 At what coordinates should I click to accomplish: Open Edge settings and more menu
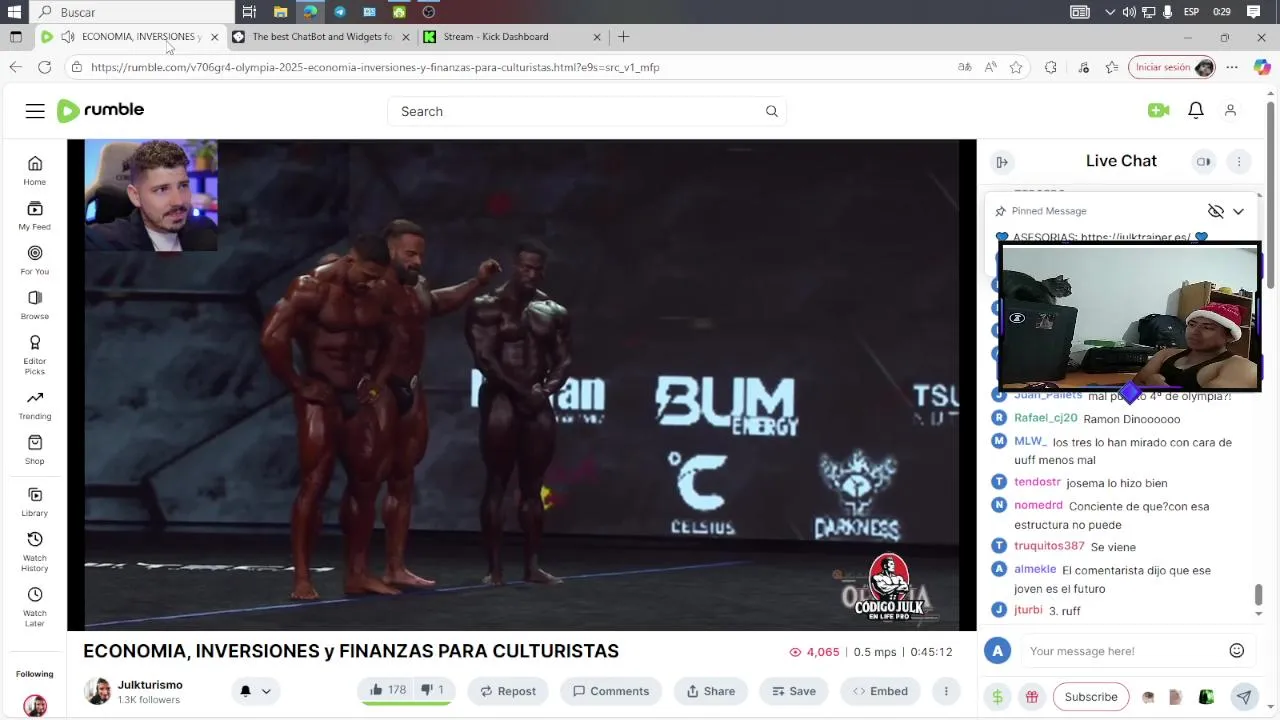click(x=1232, y=67)
